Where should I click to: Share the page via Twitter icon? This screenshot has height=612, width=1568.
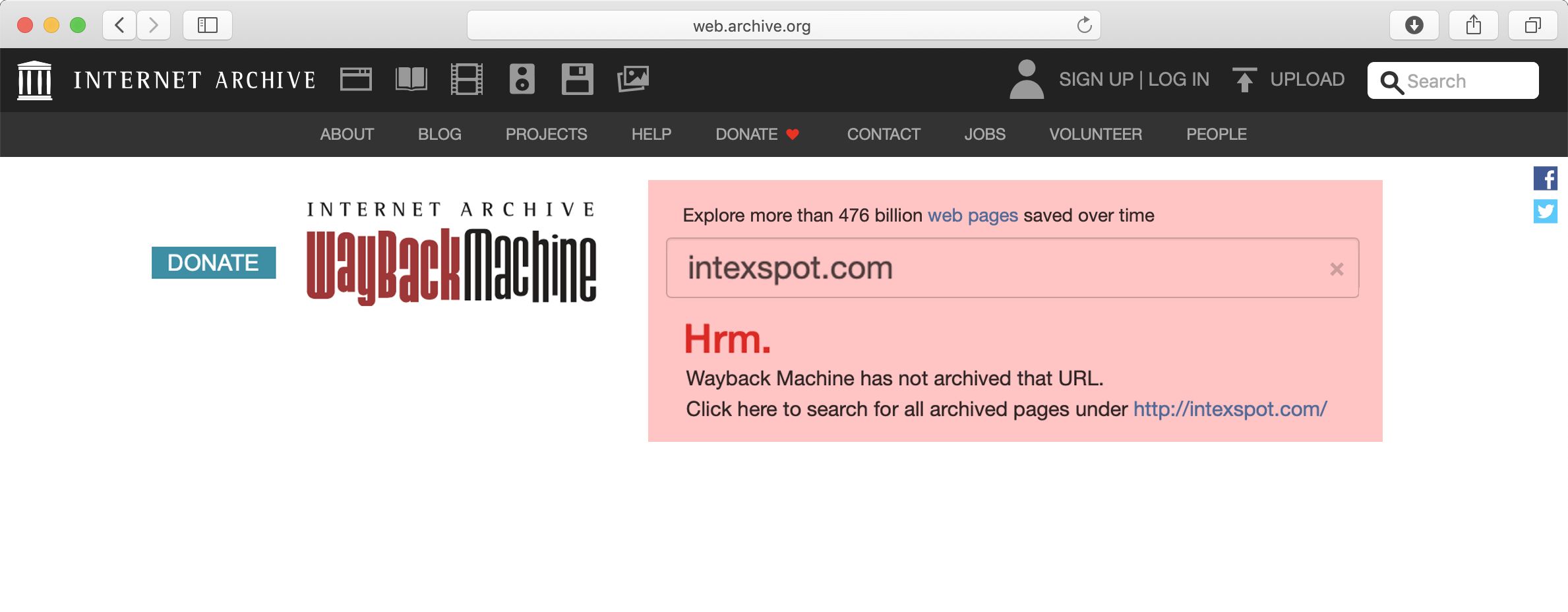pos(1545,212)
